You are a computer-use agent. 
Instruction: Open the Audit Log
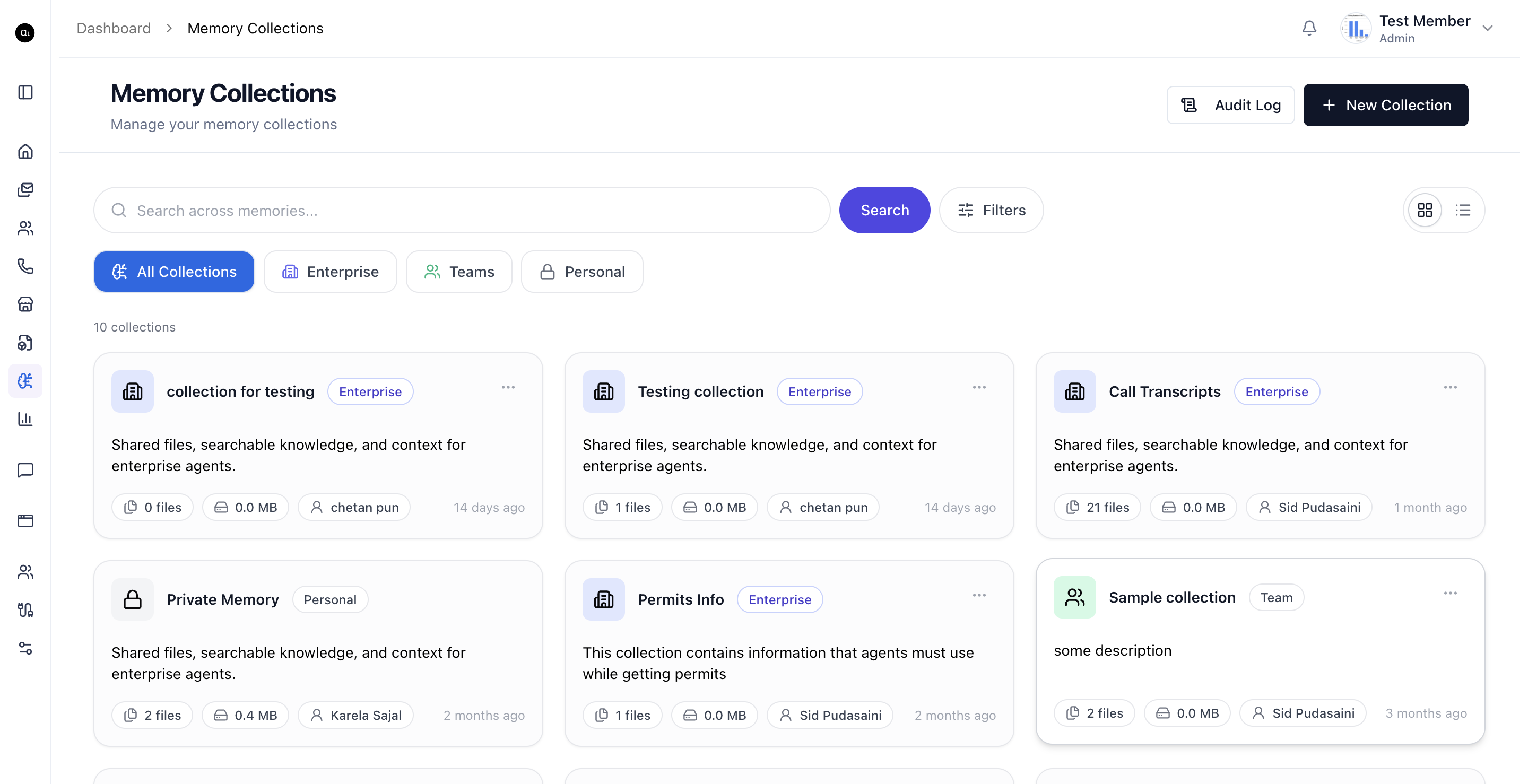point(1230,105)
